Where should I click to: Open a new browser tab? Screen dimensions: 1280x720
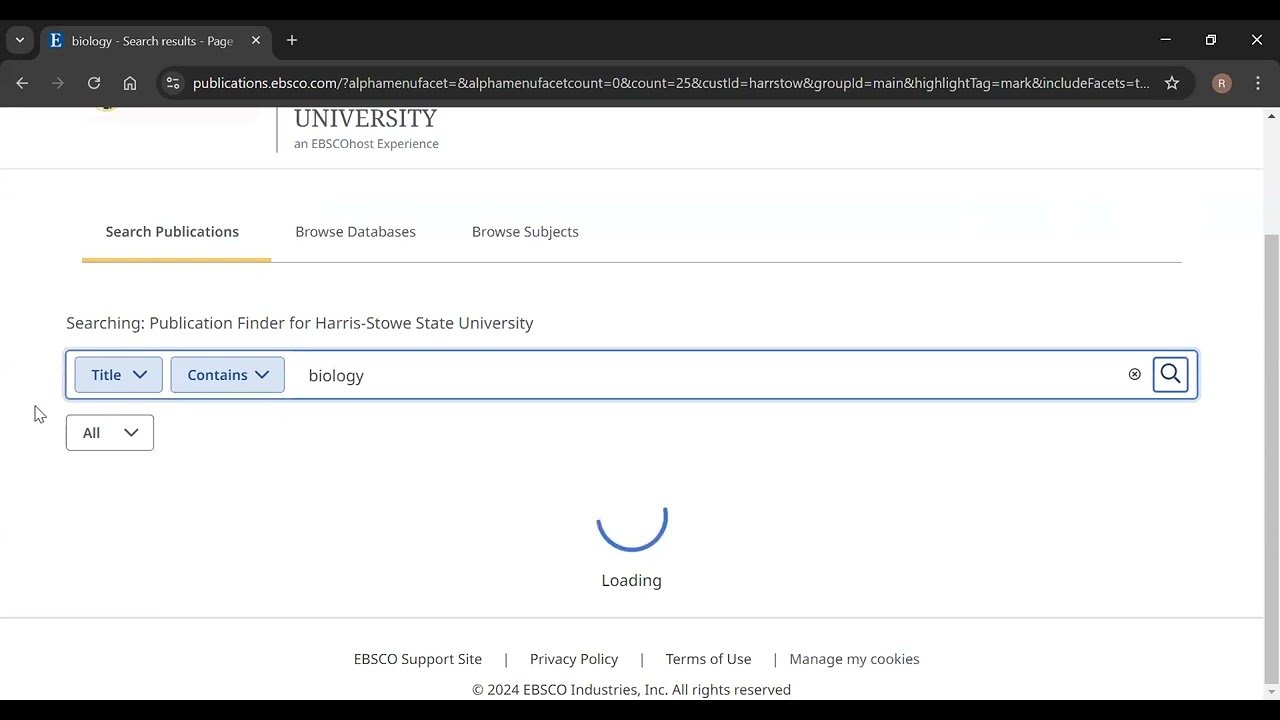[292, 41]
